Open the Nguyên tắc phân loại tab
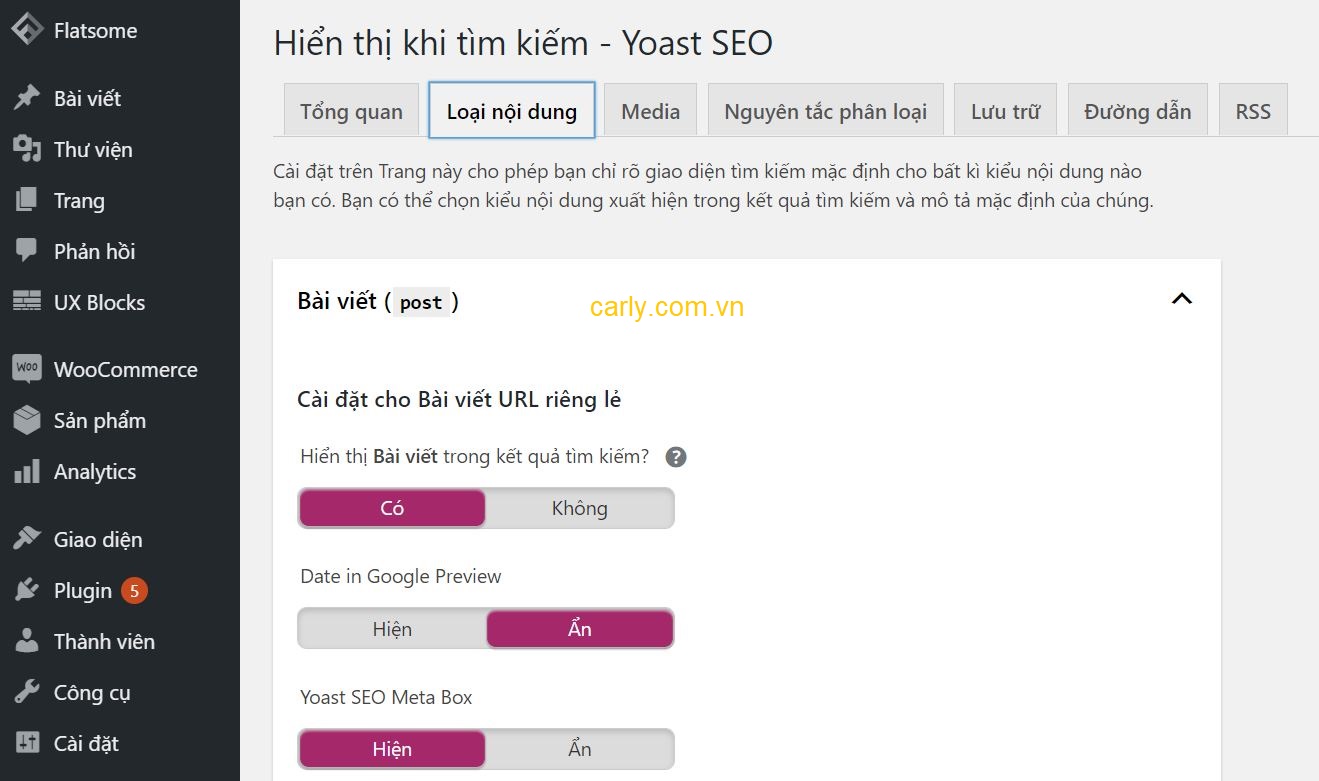1319x781 pixels. (x=826, y=110)
